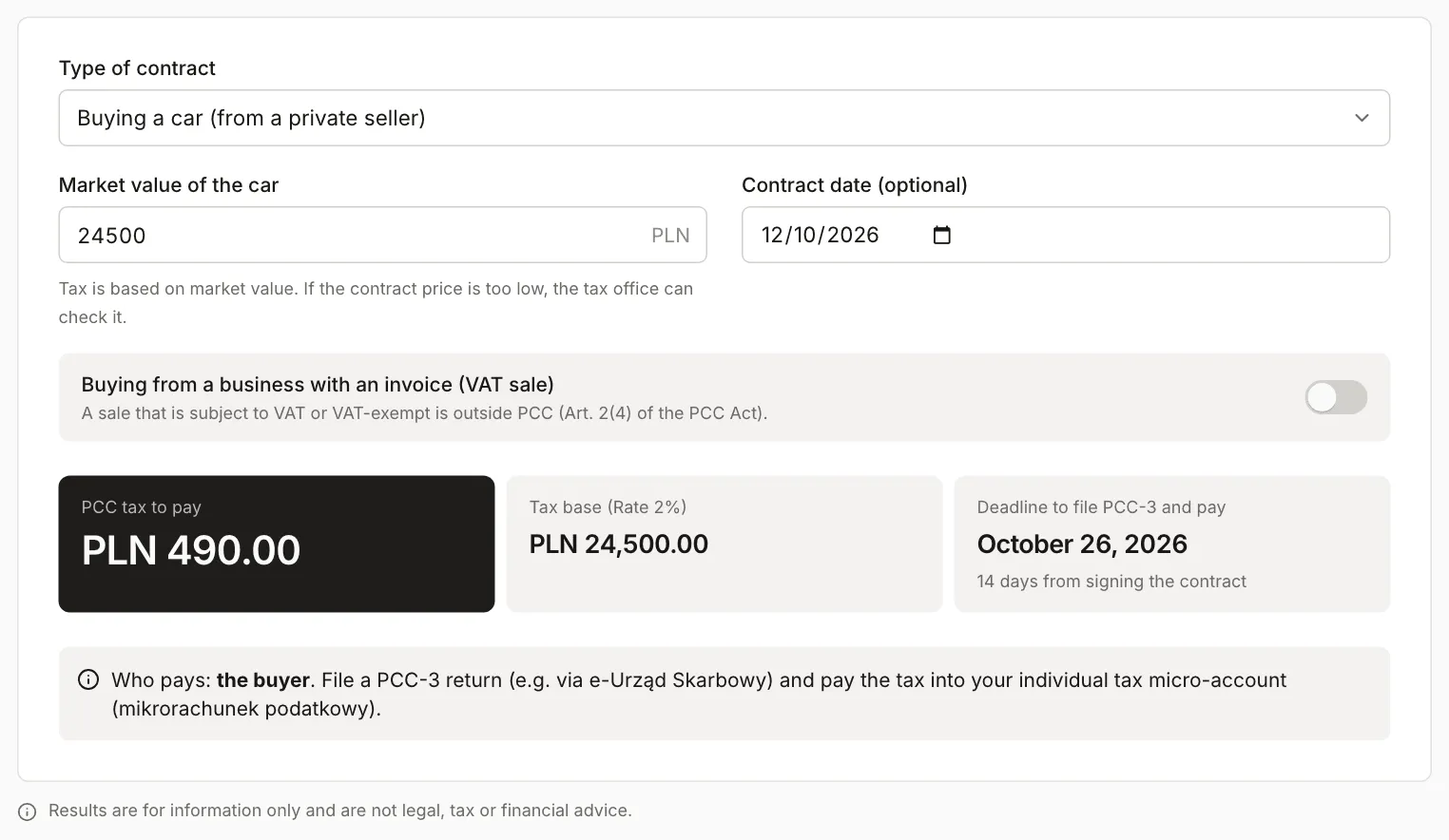The image size is (1449, 840).
Task: Click the 'Tax is based on market value' hint
Action: click(x=376, y=303)
